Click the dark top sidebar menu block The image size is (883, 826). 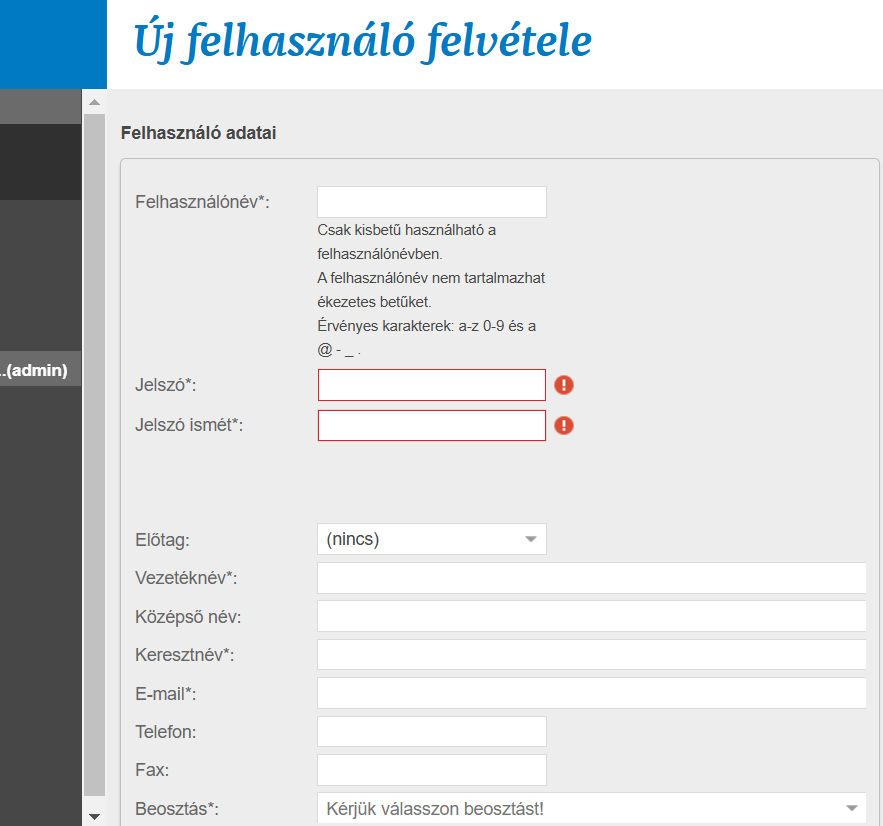(x=40, y=160)
